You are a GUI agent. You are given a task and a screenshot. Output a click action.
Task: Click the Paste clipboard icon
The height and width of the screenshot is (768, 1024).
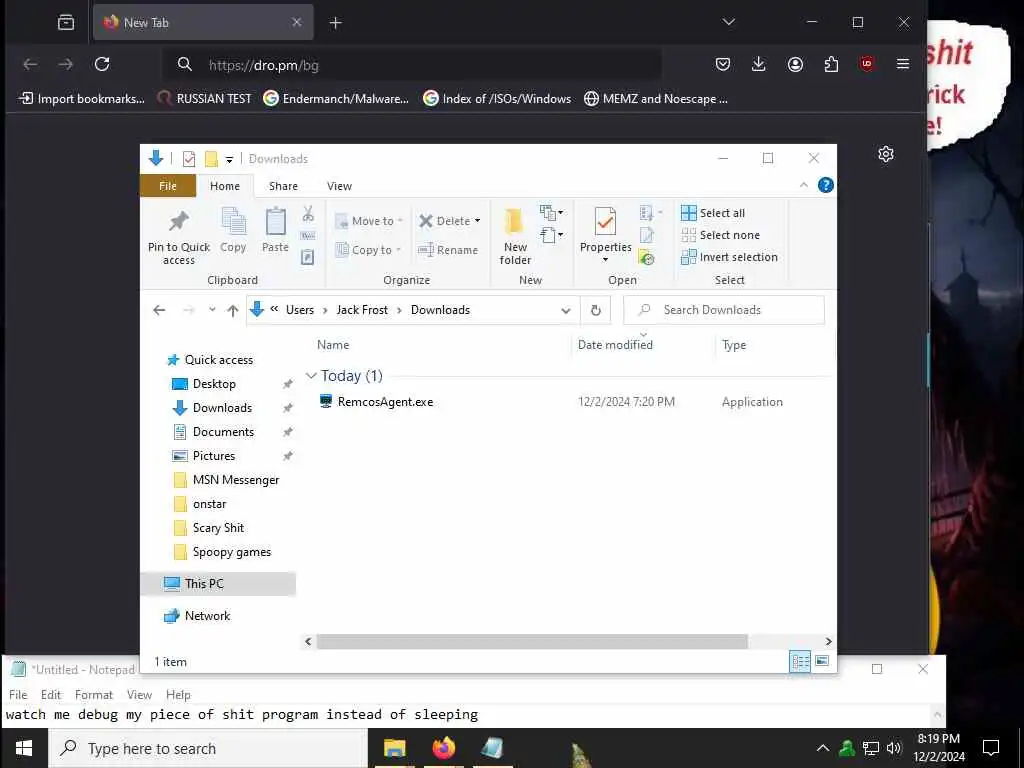(275, 230)
